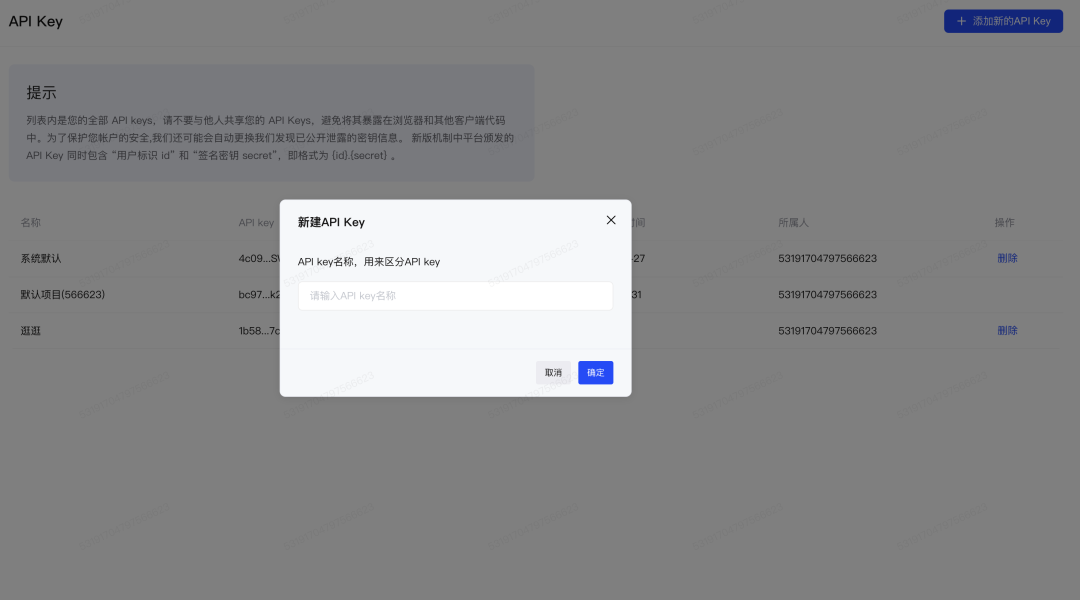Delete the 系统默认 API key
The image size is (1080, 600).
pyautogui.click(x=1007, y=258)
